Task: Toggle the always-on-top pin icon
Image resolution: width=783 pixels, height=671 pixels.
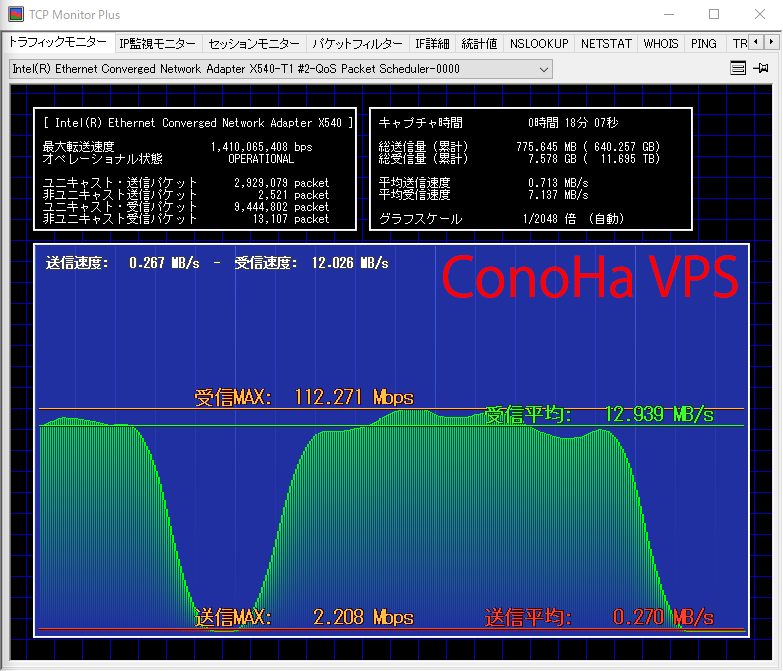Action: pyautogui.click(x=761, y=69)
